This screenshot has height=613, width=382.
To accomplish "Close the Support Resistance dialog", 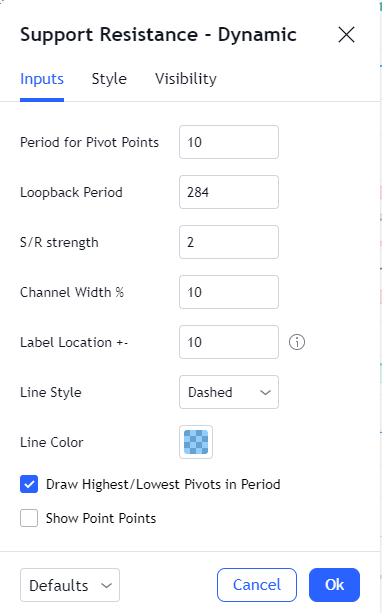I will [346, 35].
